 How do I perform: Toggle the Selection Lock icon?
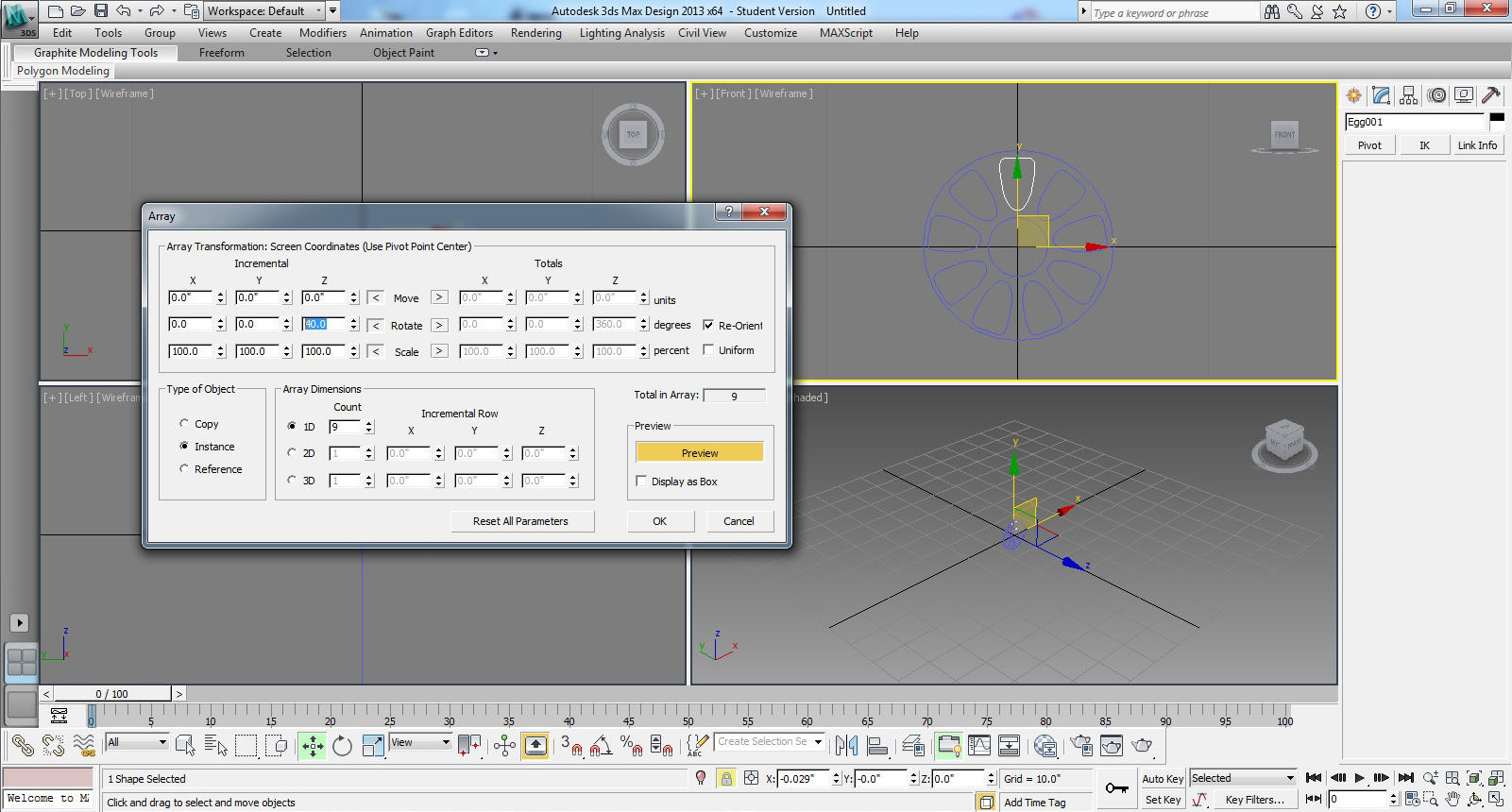pos(726,778)
